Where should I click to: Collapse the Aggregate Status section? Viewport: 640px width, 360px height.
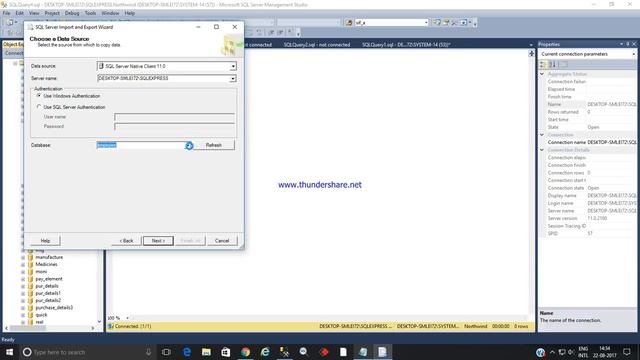[x=542, y=74]
